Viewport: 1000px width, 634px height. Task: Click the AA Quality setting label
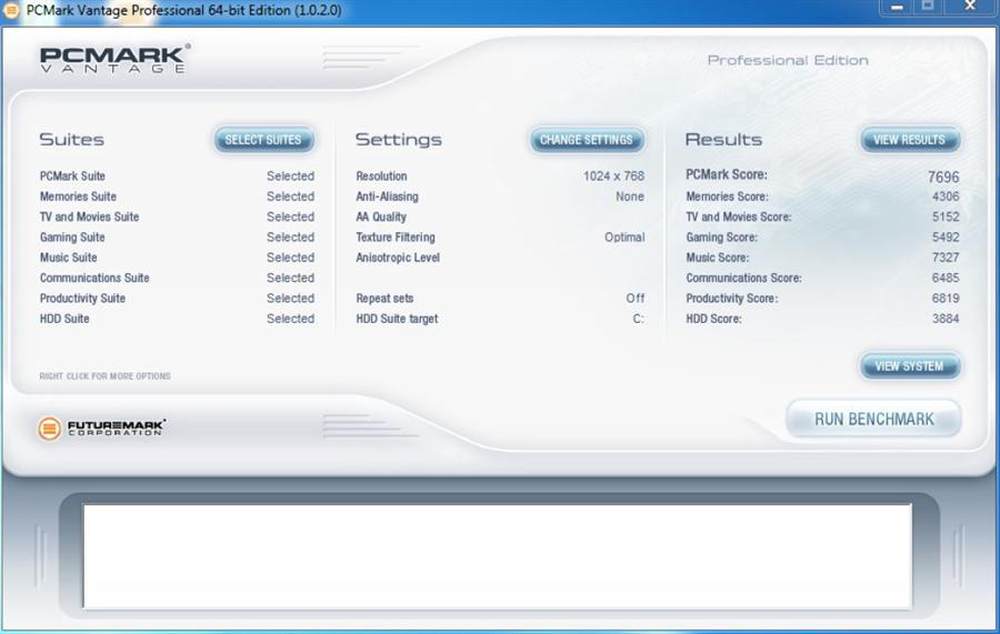[x=381, y=217]
